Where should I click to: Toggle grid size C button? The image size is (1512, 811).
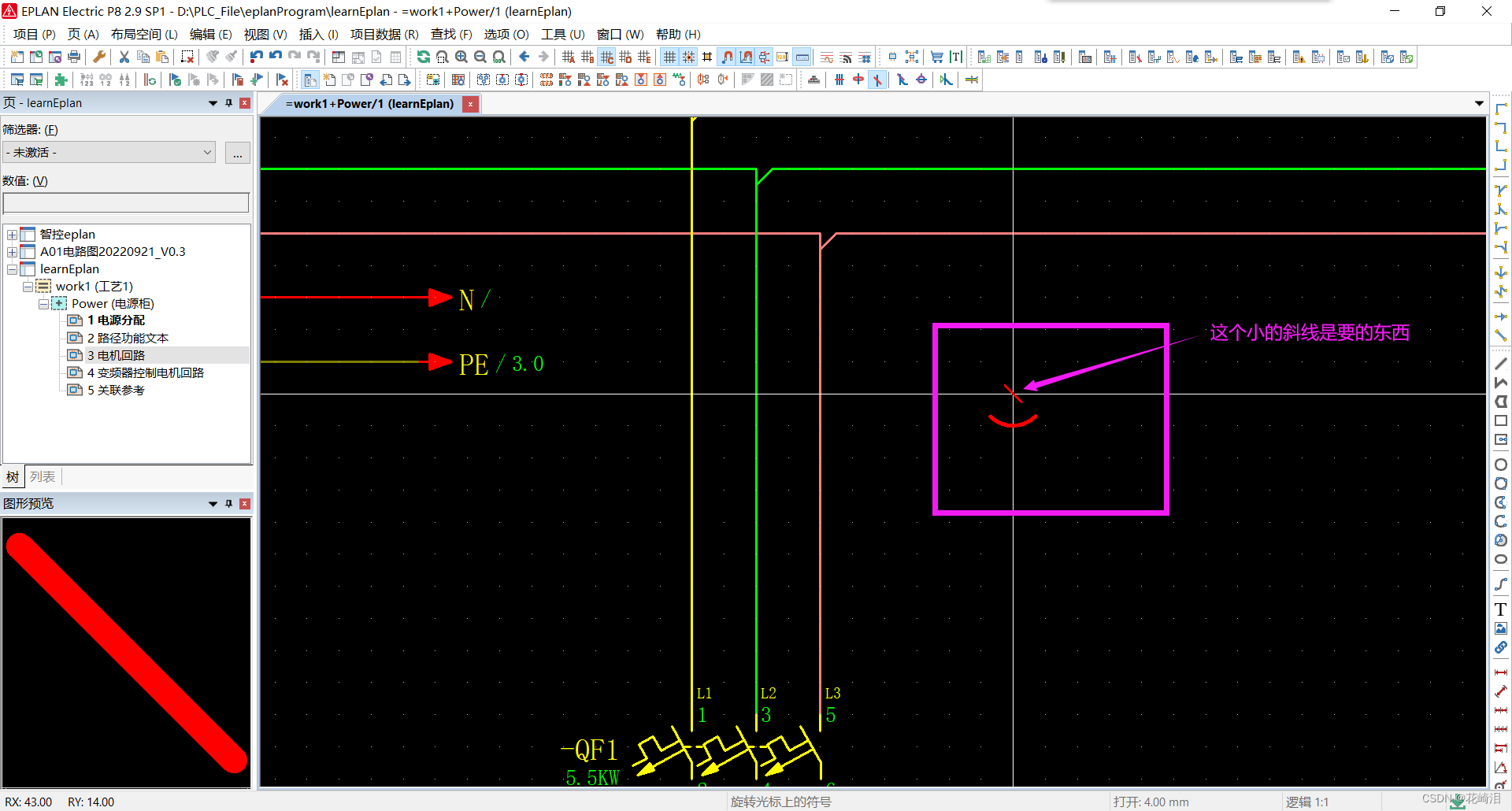606,57
